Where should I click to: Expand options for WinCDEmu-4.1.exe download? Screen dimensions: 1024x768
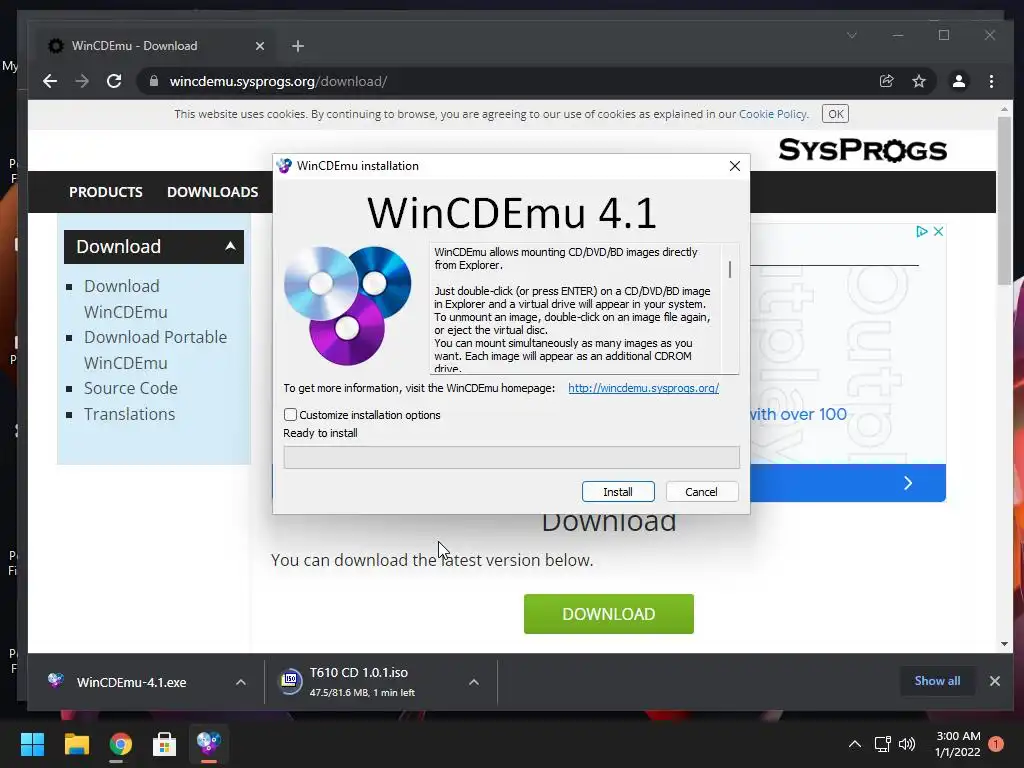tap(241, 682)
